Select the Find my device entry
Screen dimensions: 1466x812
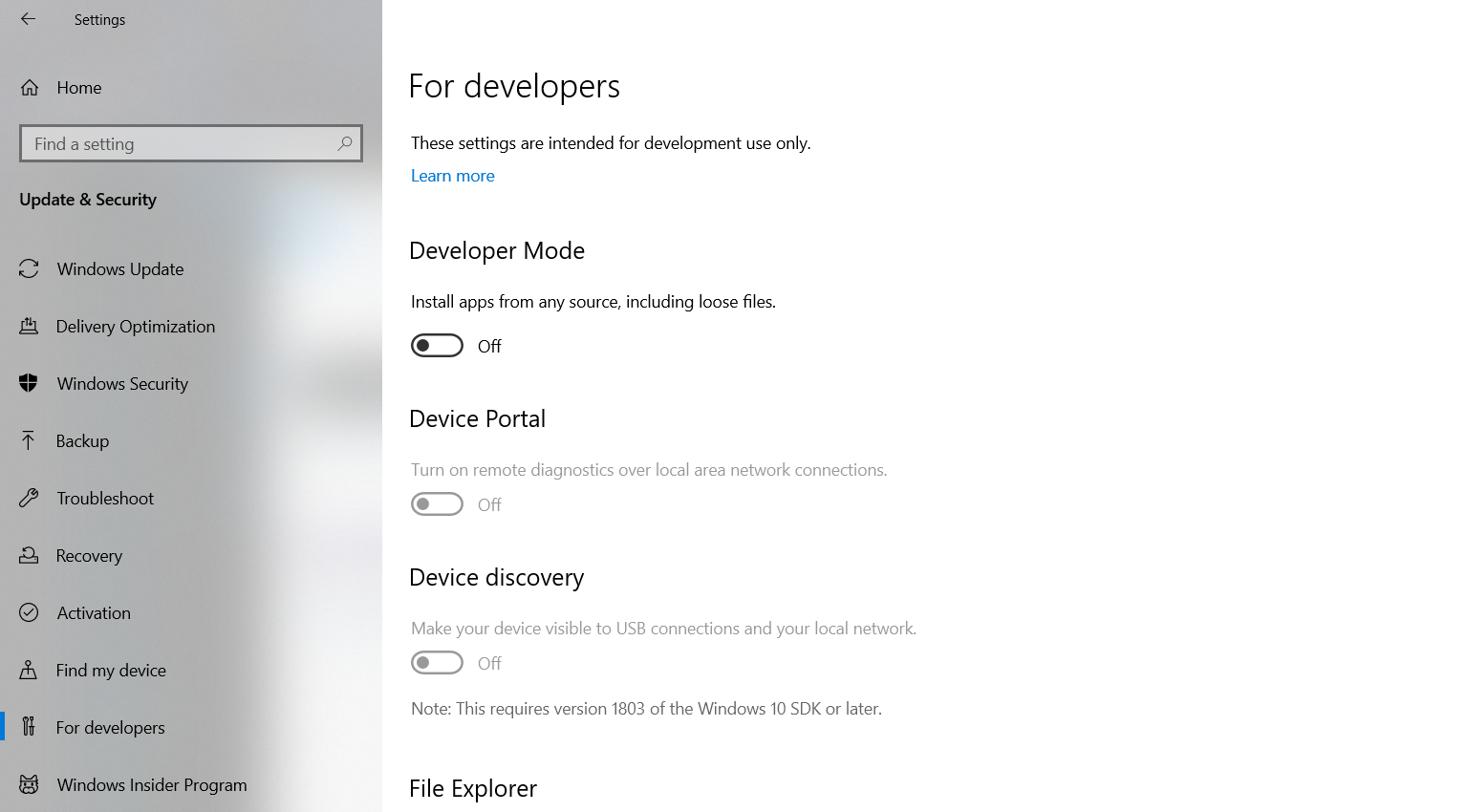click(191, 671)
